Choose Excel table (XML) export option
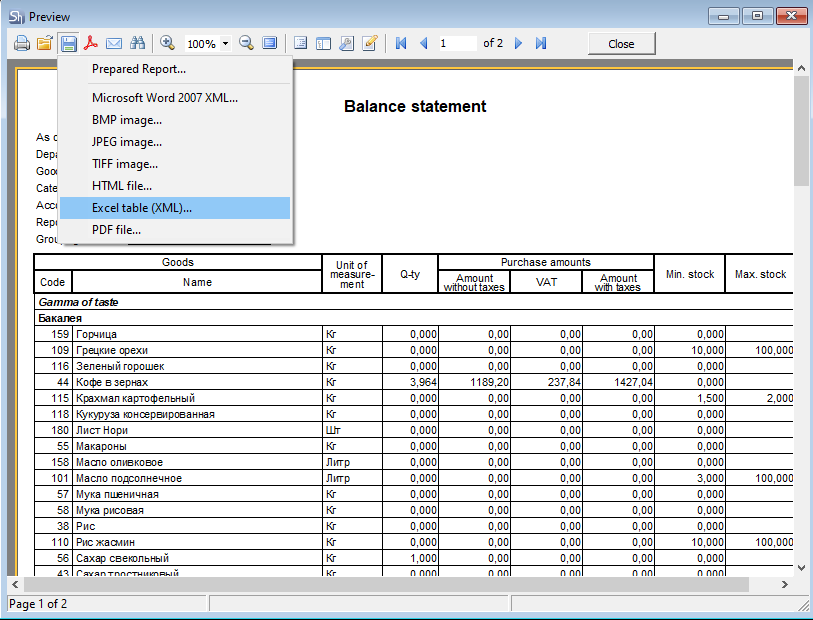 click(x=142, y=208)
